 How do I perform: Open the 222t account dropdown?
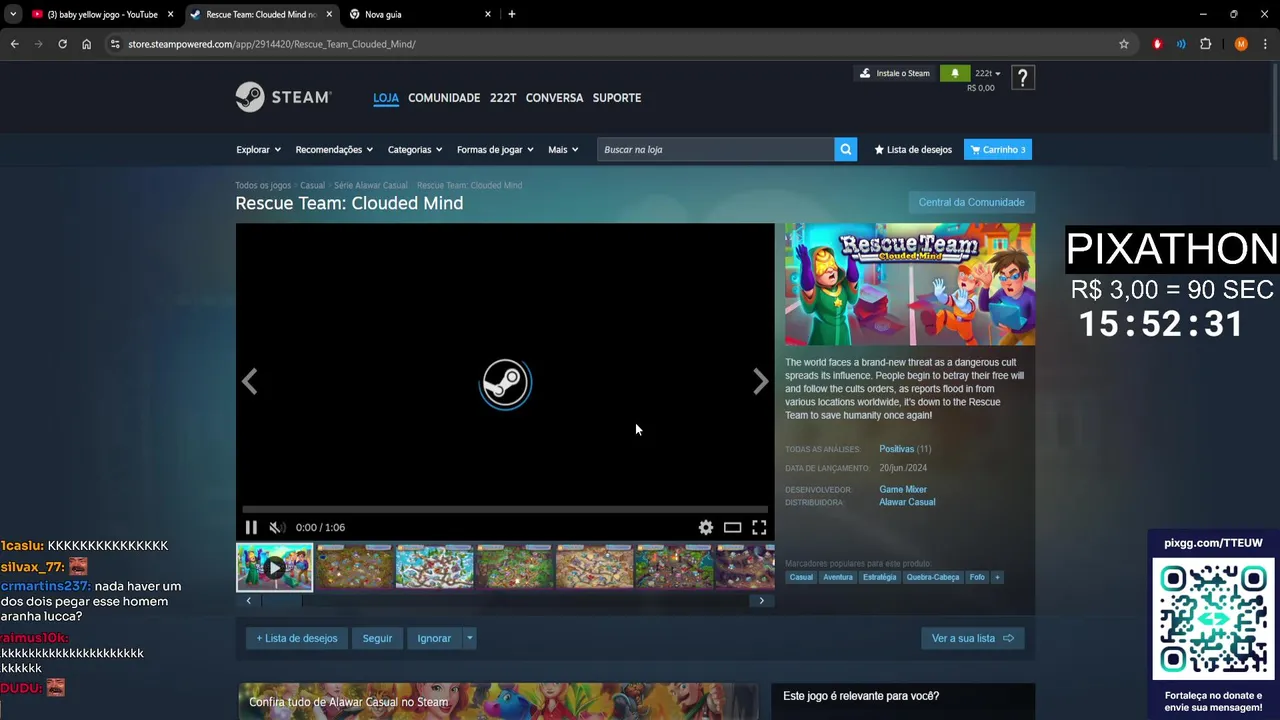pos(987,73)
